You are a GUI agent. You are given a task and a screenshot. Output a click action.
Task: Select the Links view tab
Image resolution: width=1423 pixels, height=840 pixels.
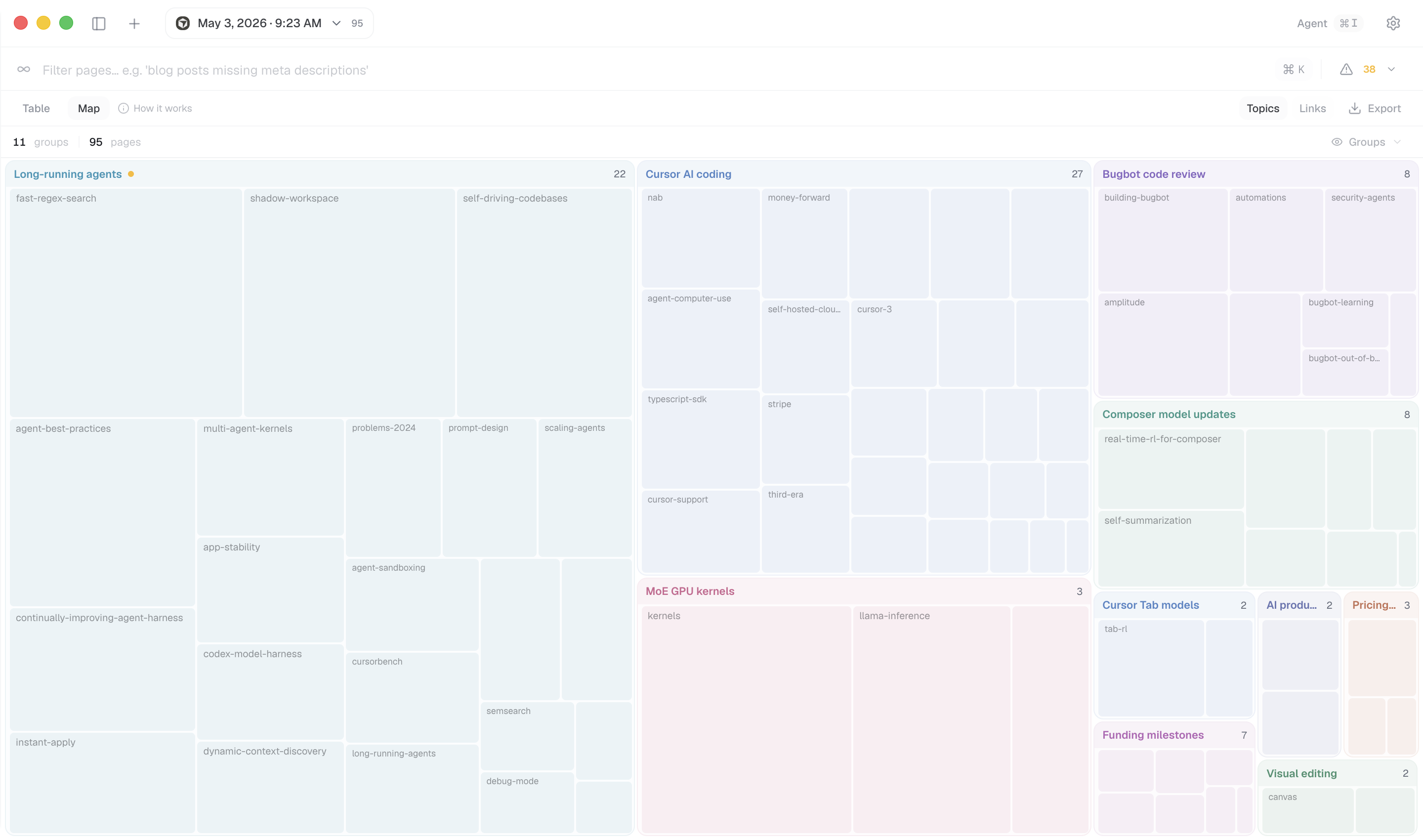pyautogui.click(x=1312, y=108)
